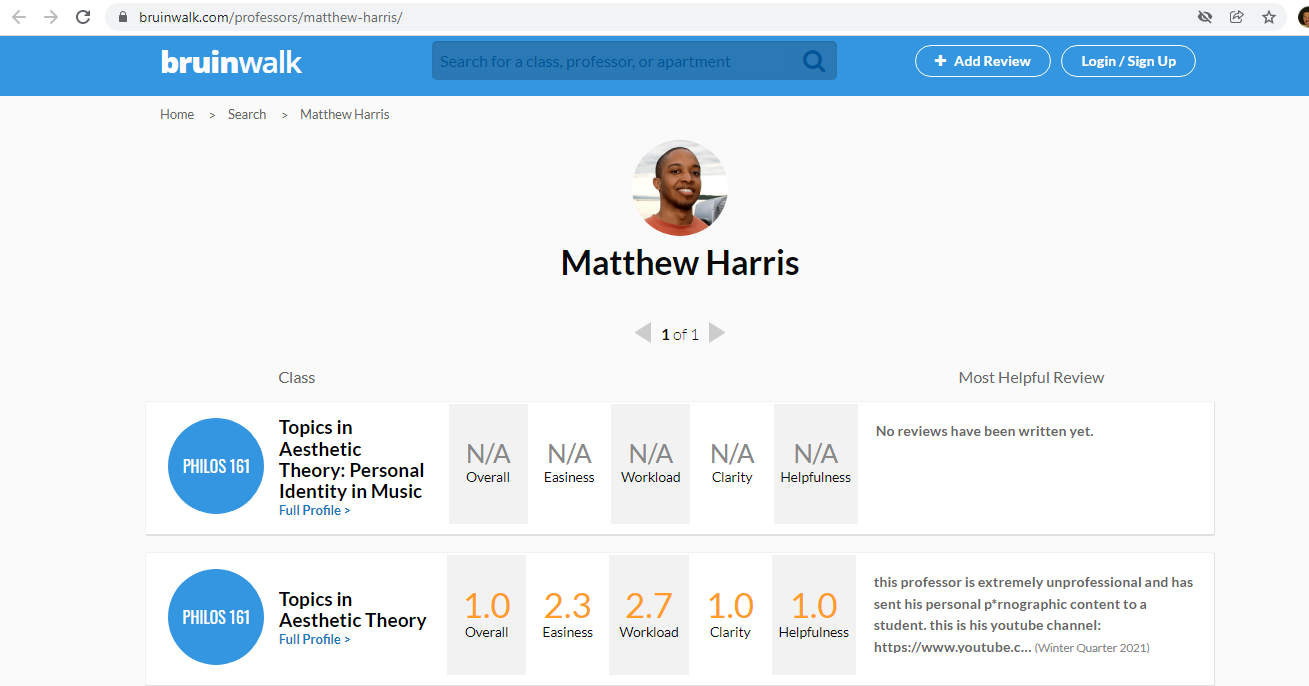Click the Winter Quarter 2021 label
This screenshot has width=1309, height=686.
pos(1092,648)
